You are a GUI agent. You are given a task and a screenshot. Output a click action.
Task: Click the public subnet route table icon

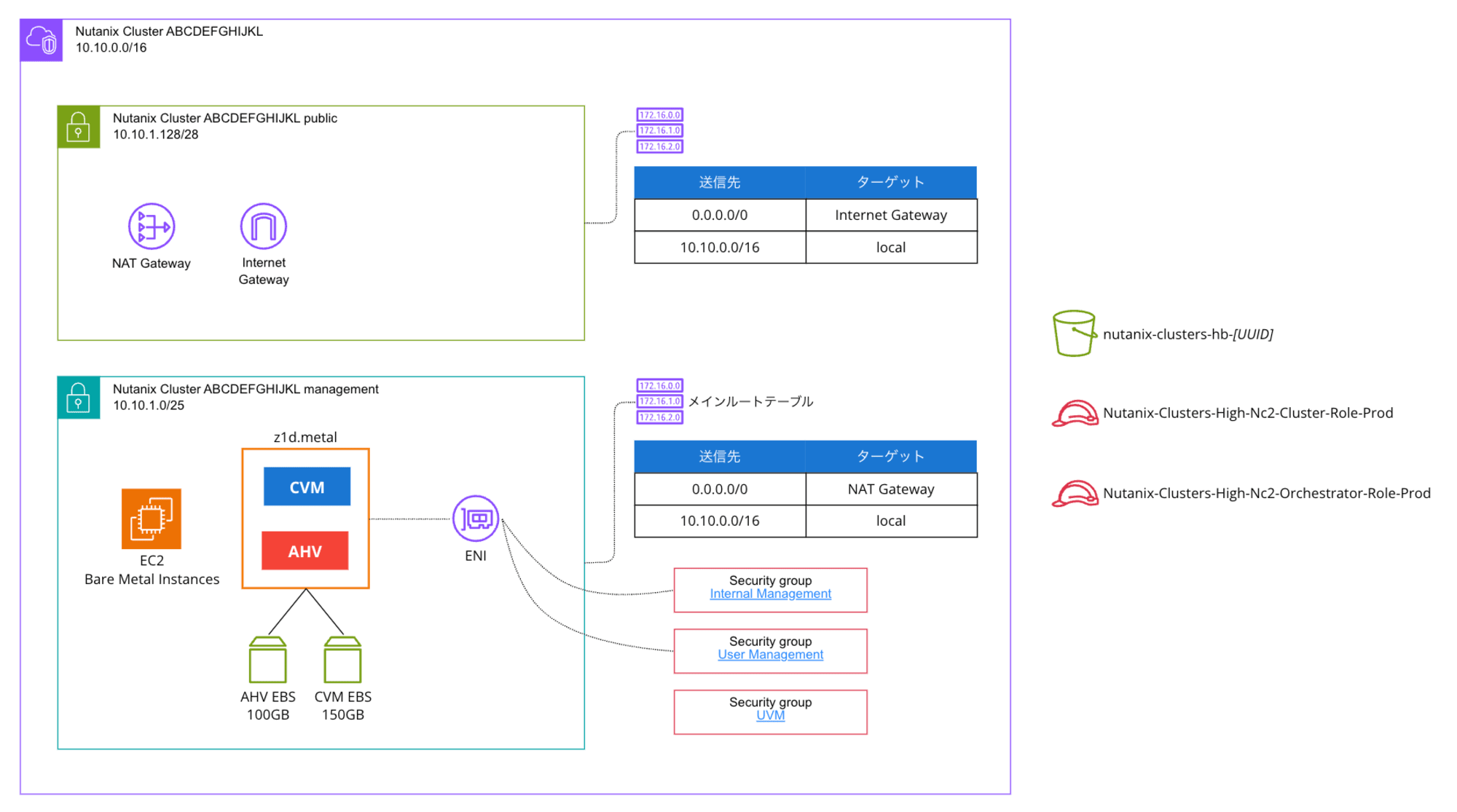tap(660, 130)
